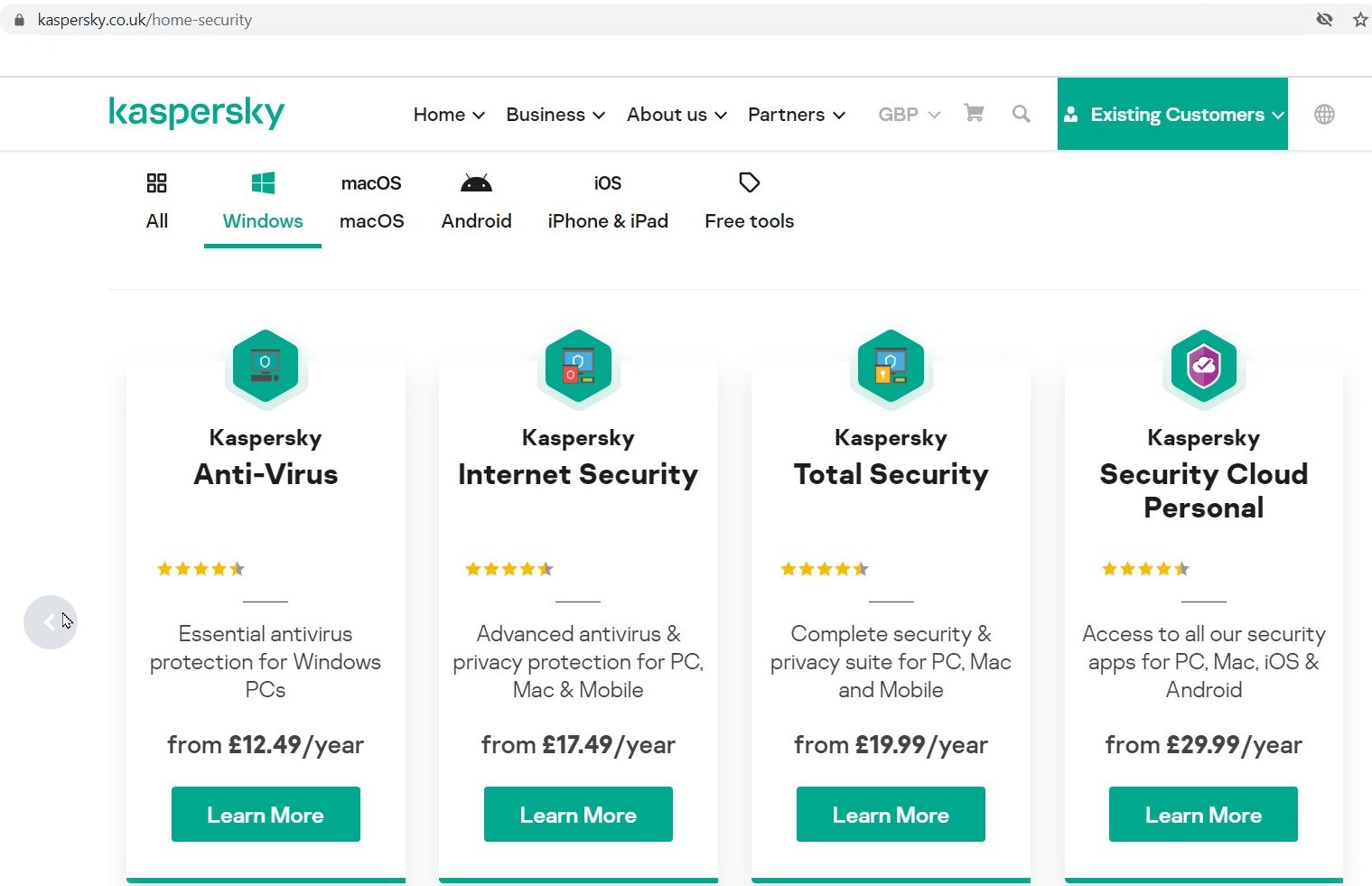Click the Anti-Virus product hexagon icon
Screen dimensions: 1372x886
pos(266,367)
